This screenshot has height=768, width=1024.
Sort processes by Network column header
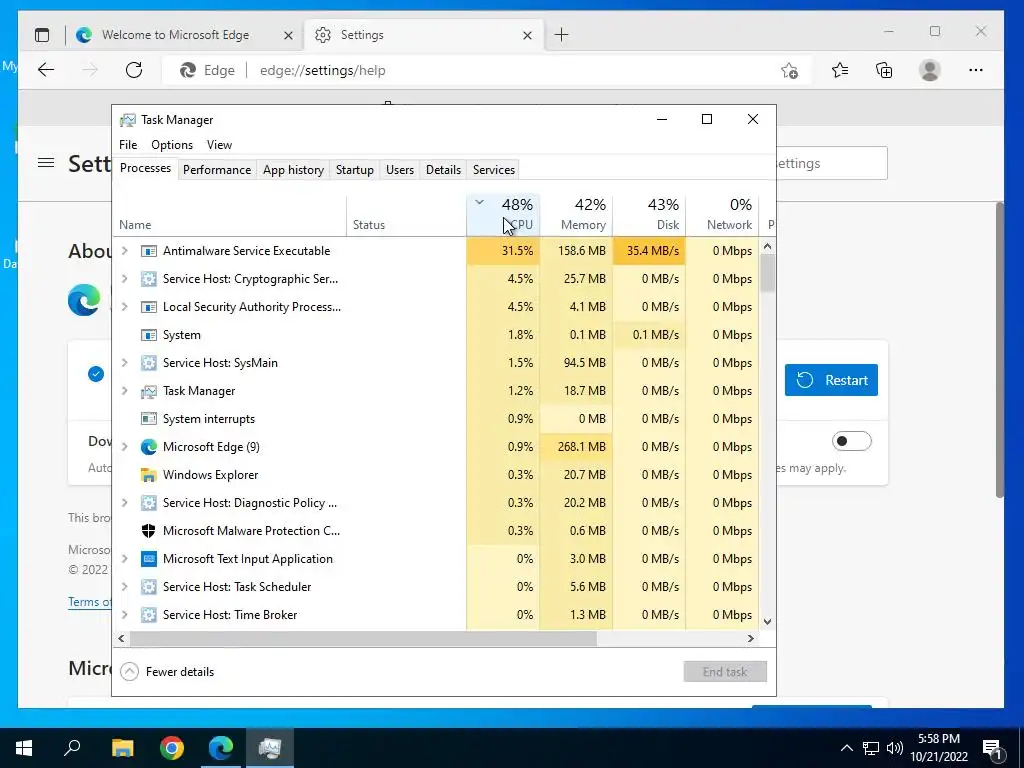point(723,215)
